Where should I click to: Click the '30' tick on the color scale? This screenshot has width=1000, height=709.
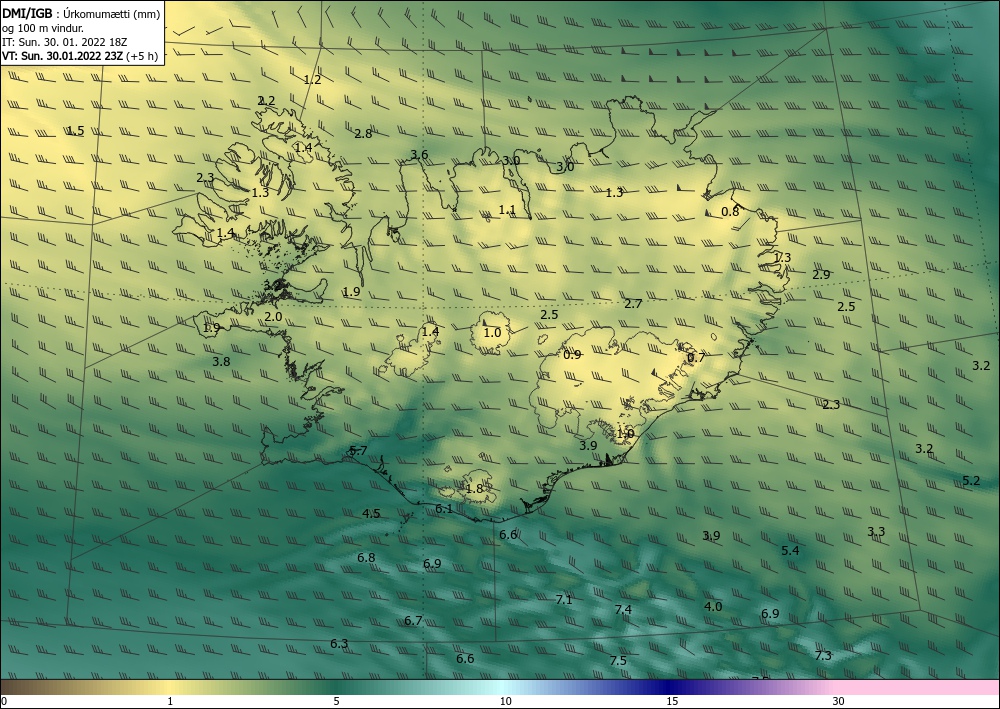point(839,702)
